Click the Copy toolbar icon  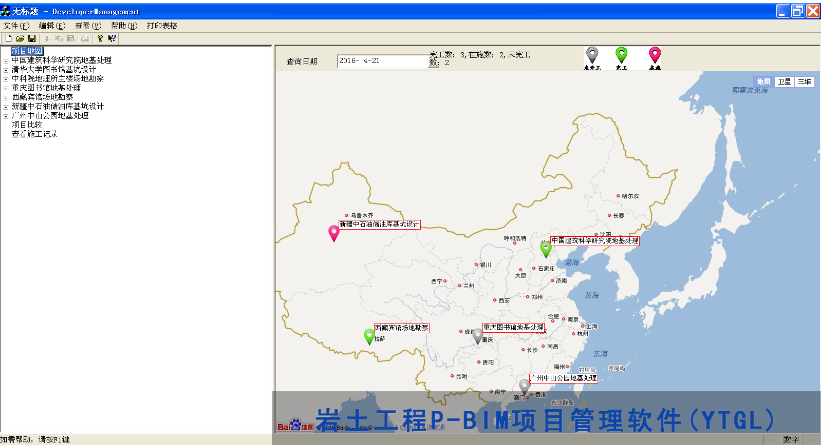(x=58, y=38)
